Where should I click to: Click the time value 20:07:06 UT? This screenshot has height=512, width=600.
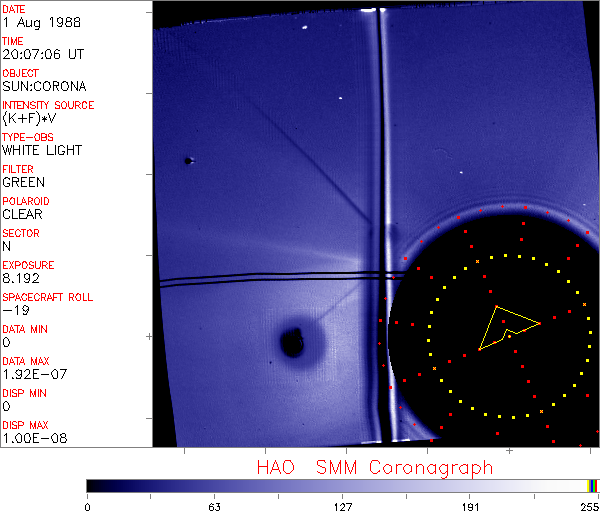[x=41, y=54]
